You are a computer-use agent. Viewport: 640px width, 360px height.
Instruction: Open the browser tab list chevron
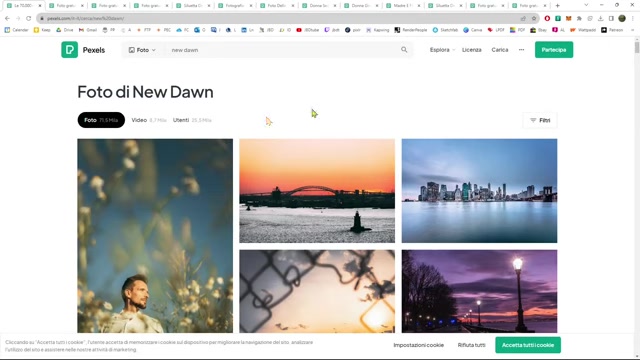pos(586,5)
